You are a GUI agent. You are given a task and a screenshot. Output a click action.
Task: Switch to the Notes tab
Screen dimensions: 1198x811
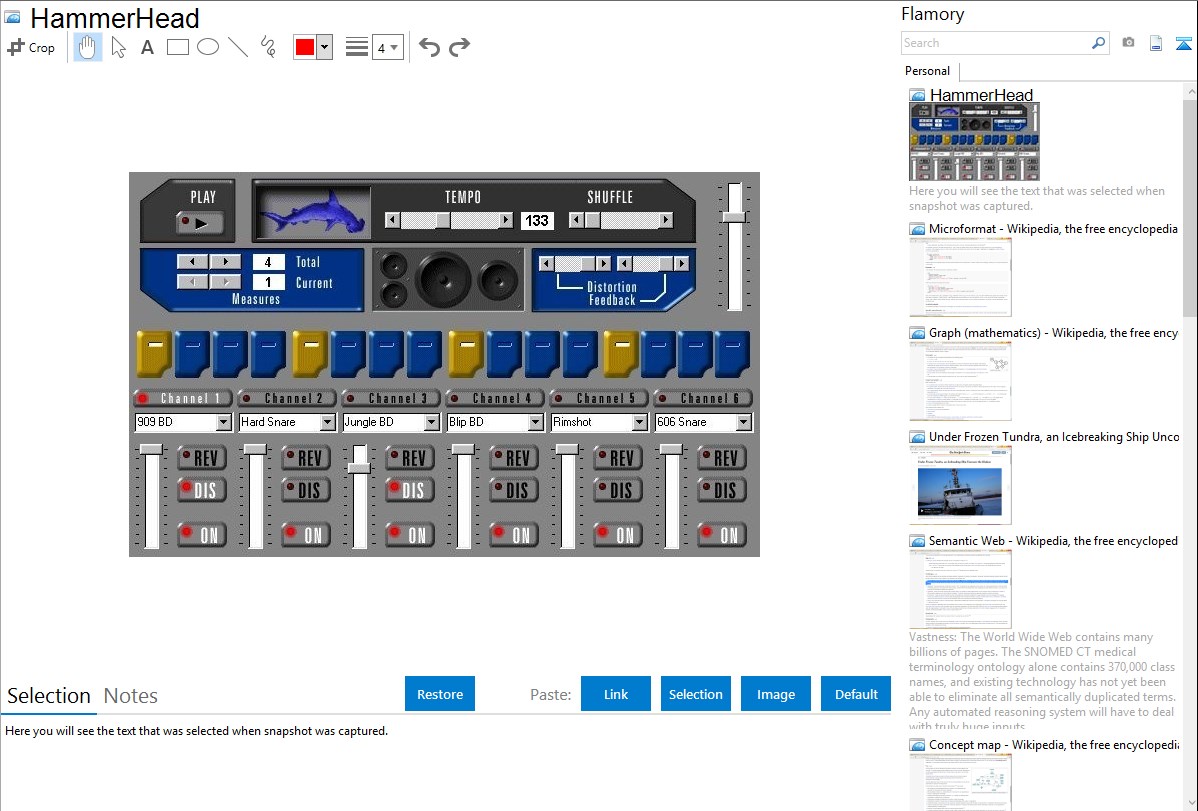point(131,696)
